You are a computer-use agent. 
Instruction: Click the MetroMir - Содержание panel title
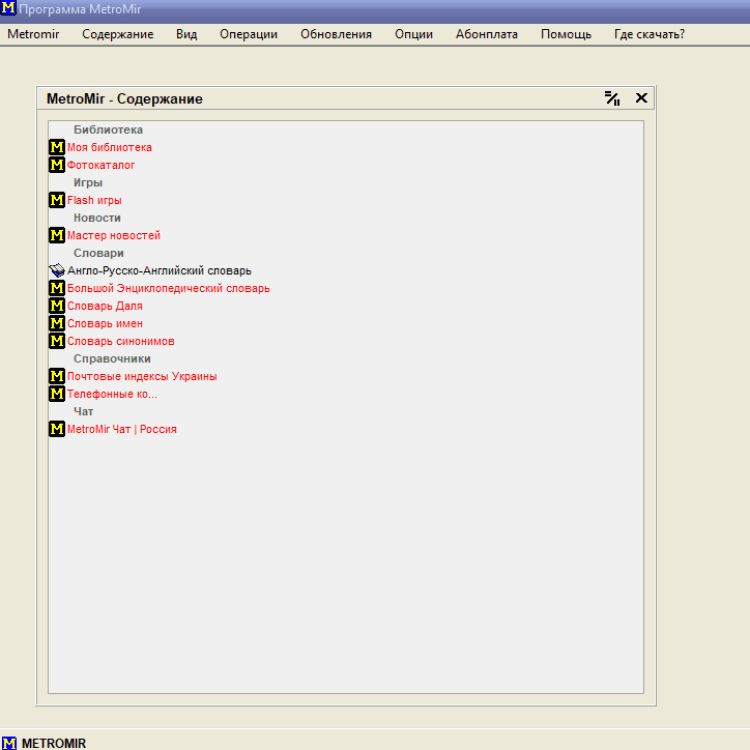click(x=124, y=99)
